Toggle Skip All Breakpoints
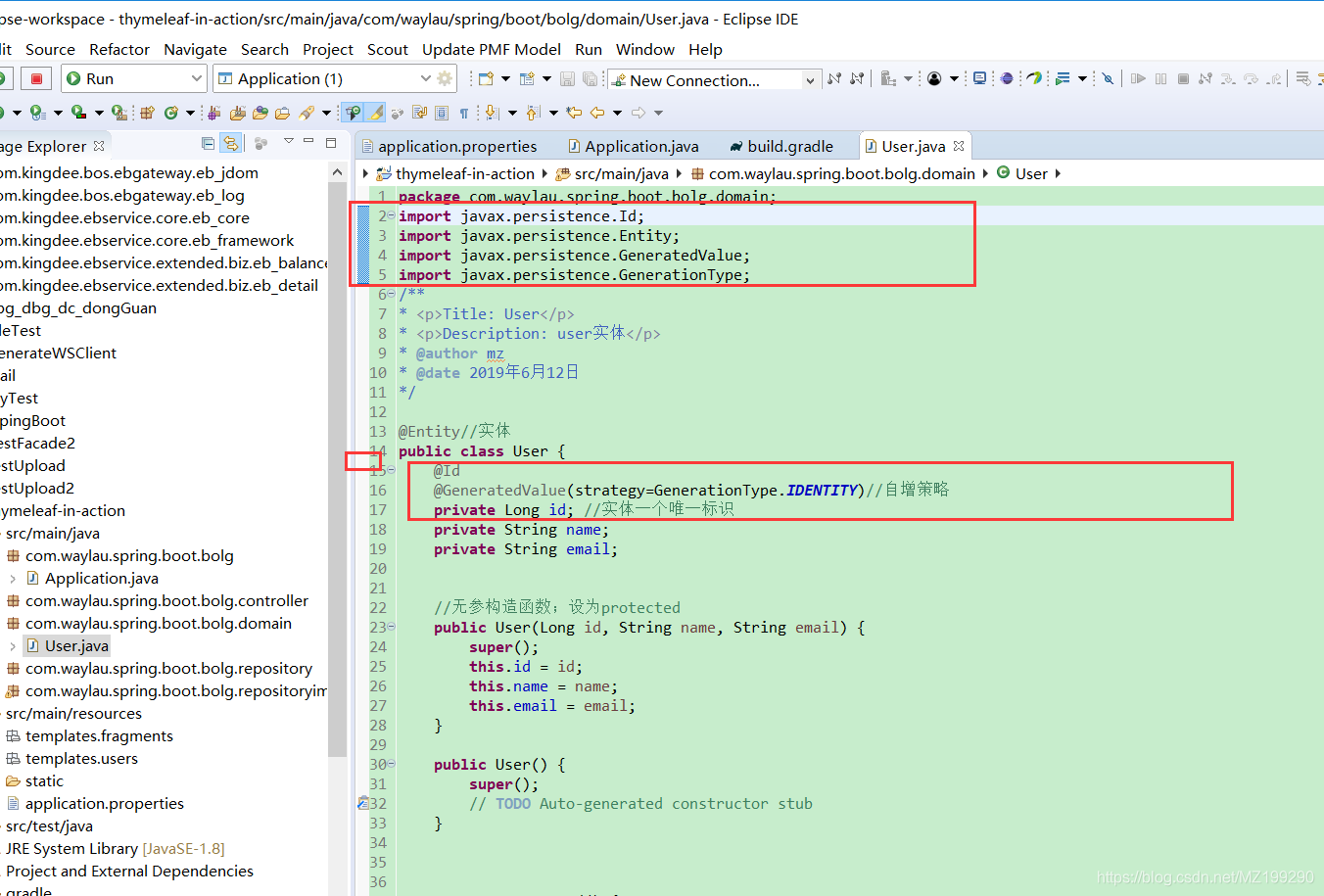This screenshot has height=896, width=1324. click(x=1108, y=78)
